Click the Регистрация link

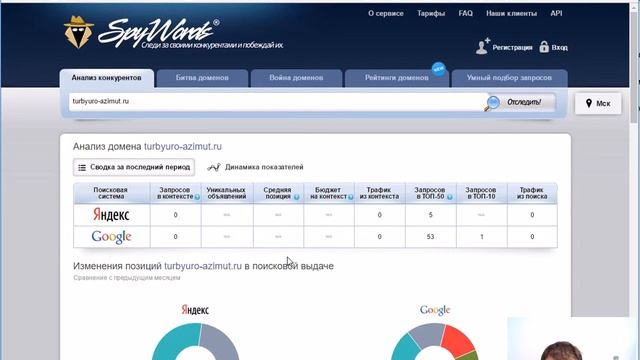[x=512, y=48]
